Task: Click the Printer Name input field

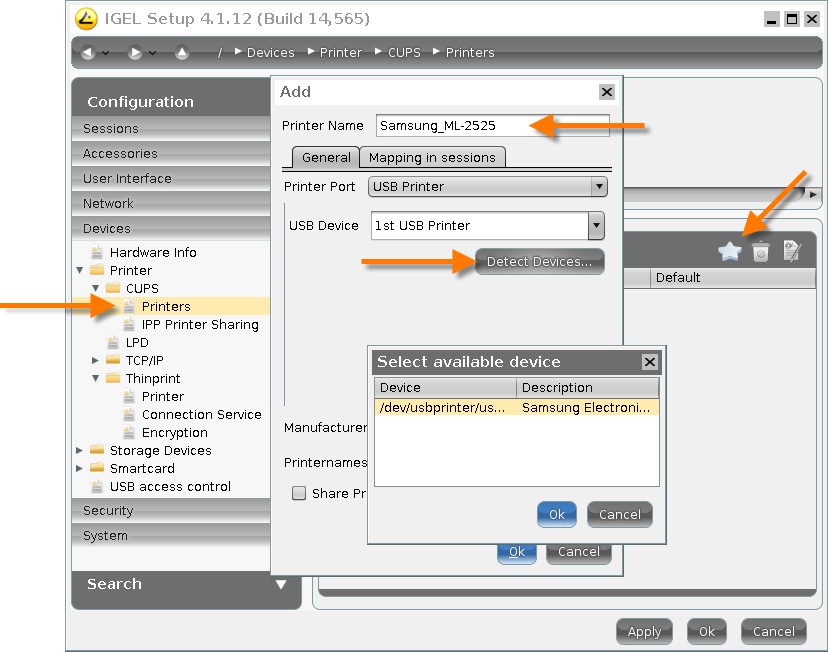Action: [x=493, y=126]
